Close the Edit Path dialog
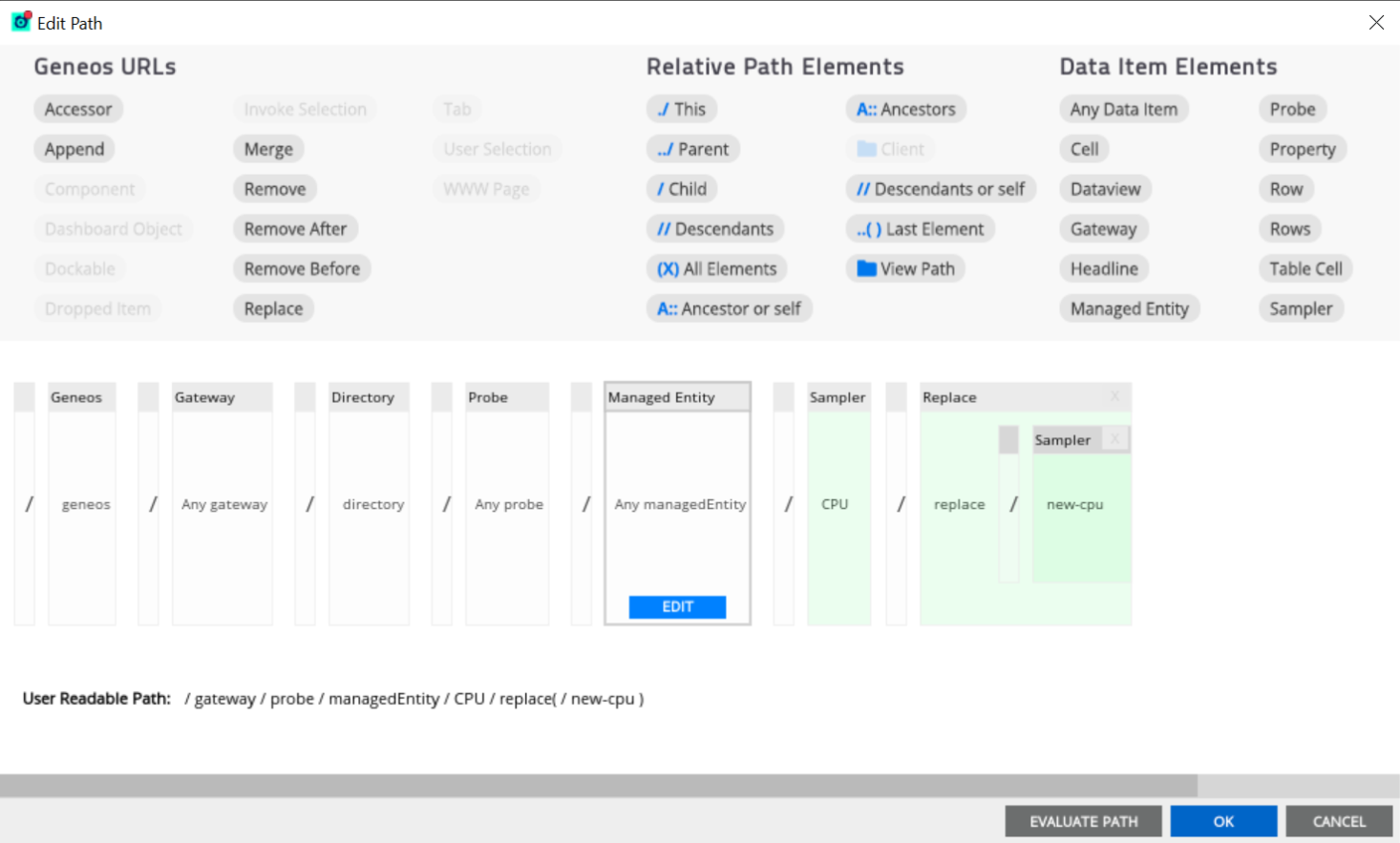Image resolution: width=1400 pixels, height=843 pixels. pyautogui.click(x=1376, y=22)
